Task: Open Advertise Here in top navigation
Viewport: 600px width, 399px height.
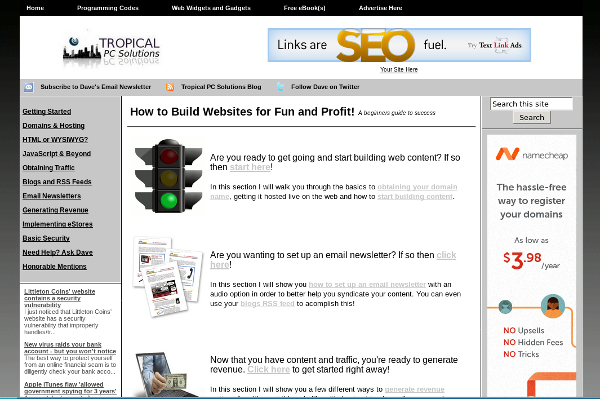Action: [380, 8]
